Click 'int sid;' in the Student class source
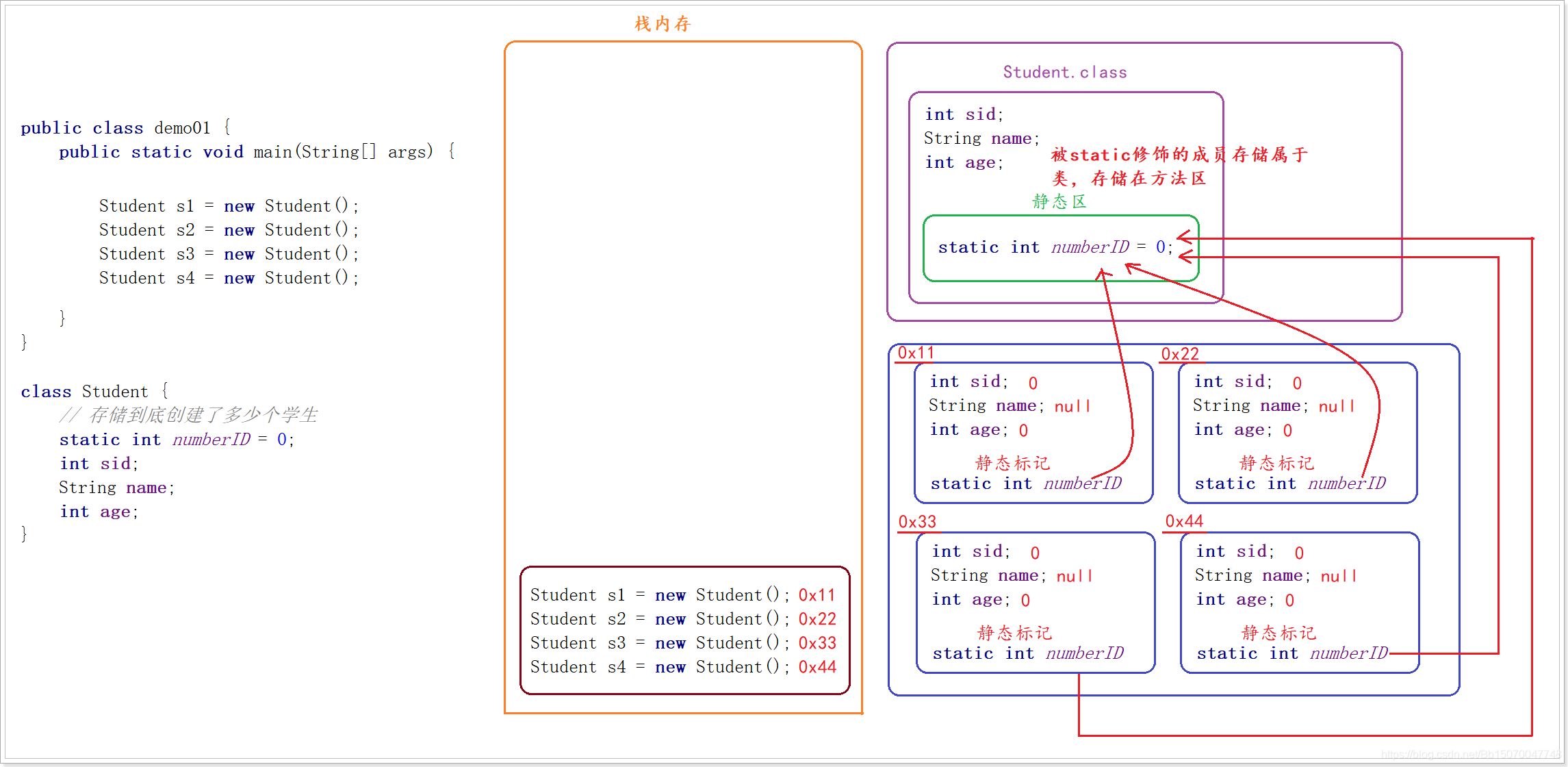The height and width of the screenshot is (767, 1568). click(99, 464)
